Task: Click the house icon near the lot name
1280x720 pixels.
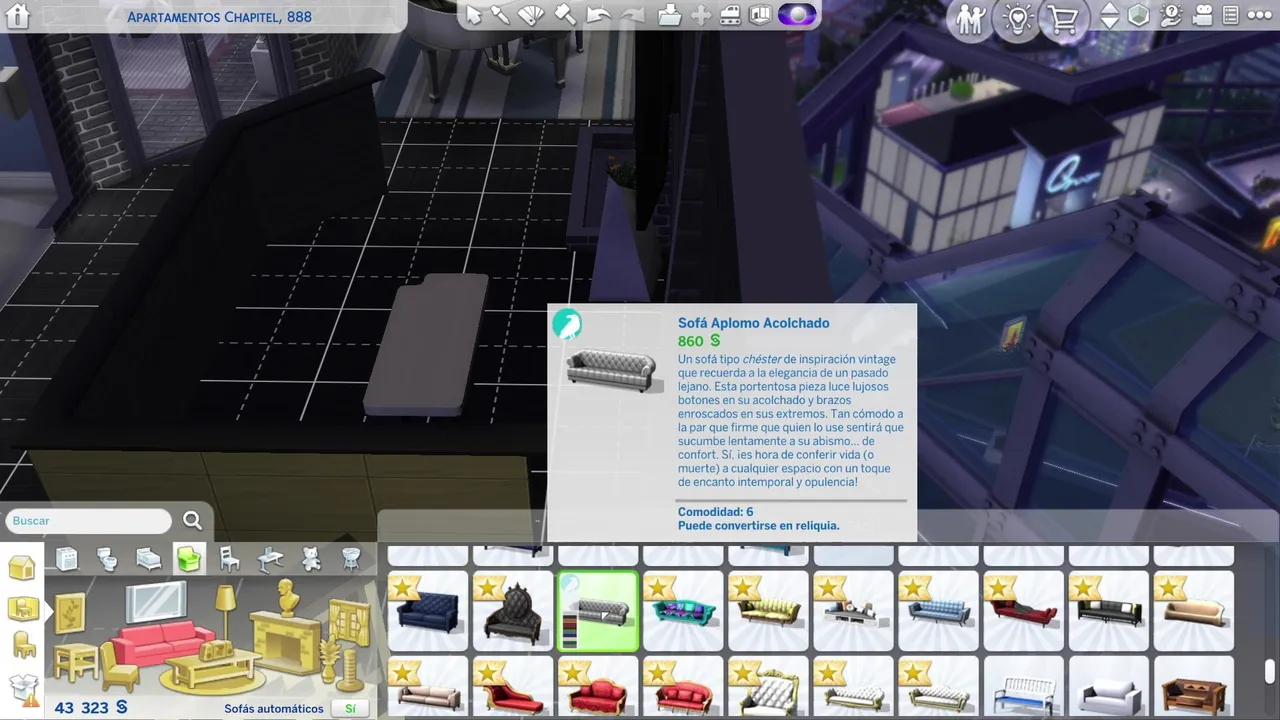Action: pyautogui.click(x=18, y=16)
